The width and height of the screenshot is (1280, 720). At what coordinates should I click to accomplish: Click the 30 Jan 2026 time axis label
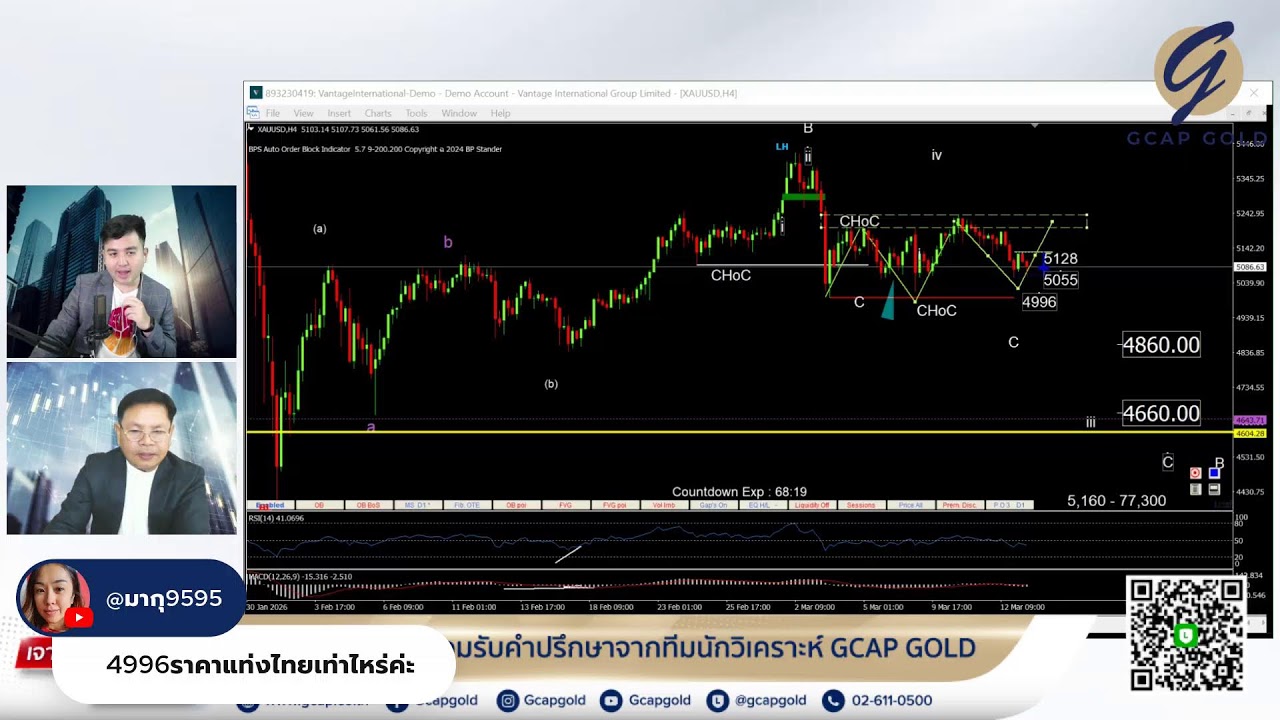pos(266,606)
